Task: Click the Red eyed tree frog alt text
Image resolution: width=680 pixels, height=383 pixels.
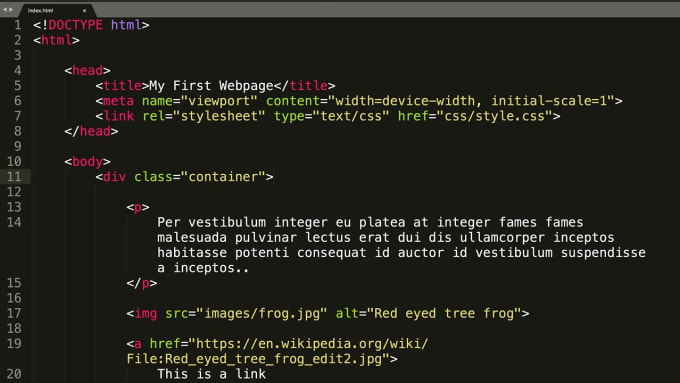Action: click(444, 313)
